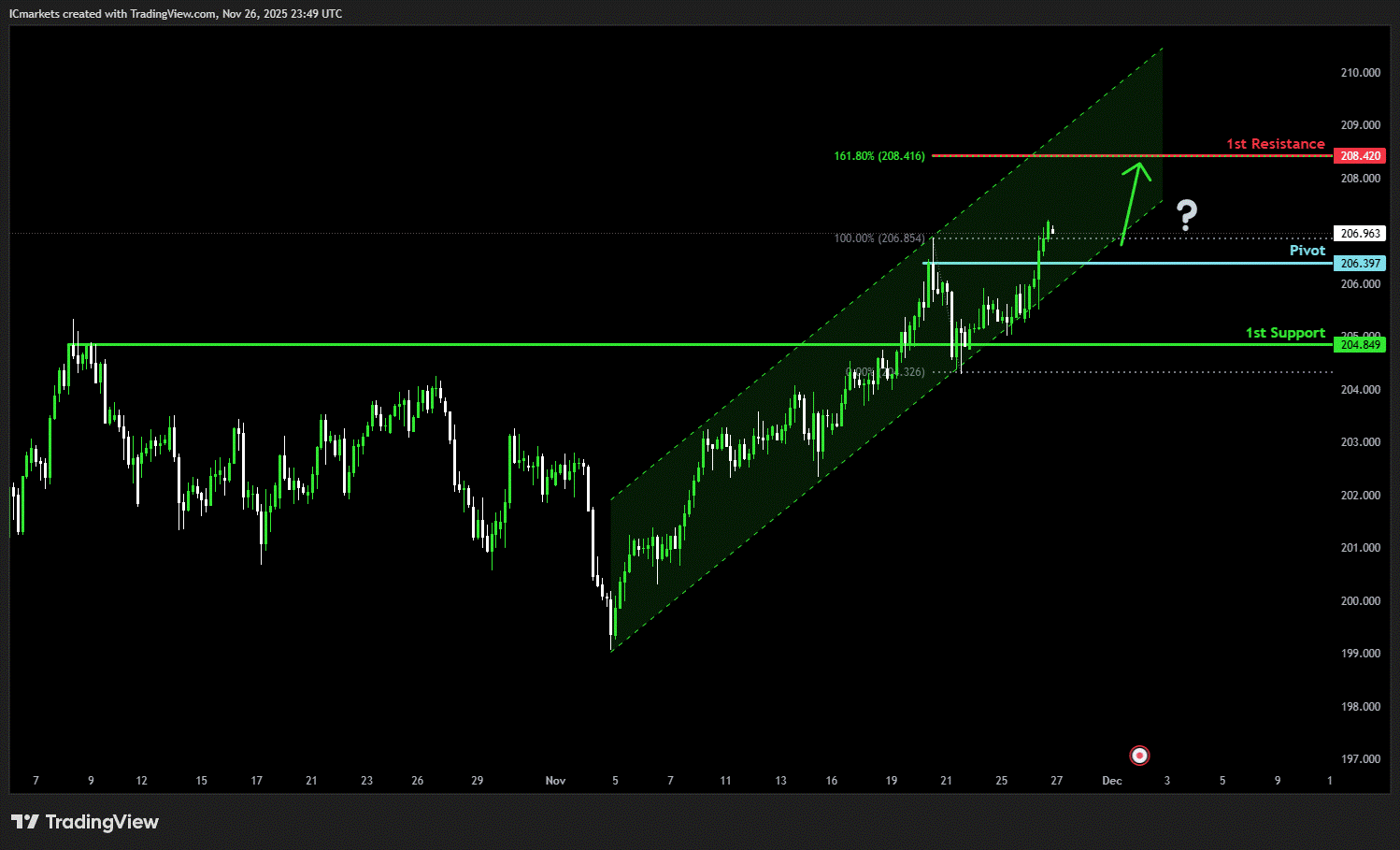The height and width of the screenshot is (850, 1400).
Task: Click the 161.80% (208.416) Fibonacci label
Action: (879, 156)
